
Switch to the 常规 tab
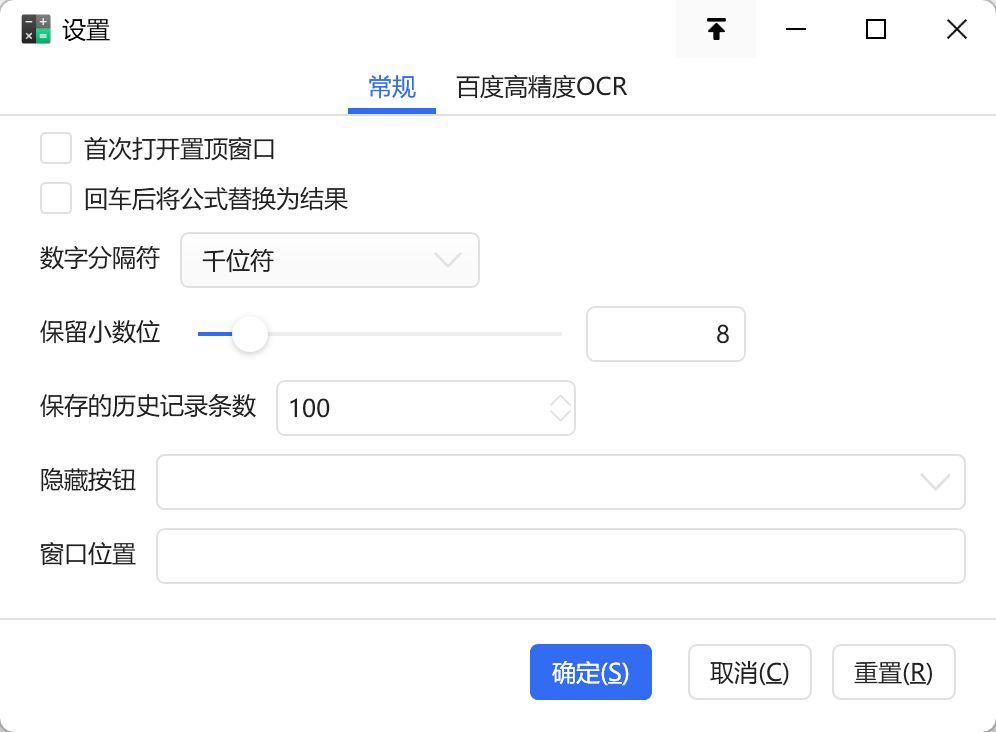click(392, 88)
